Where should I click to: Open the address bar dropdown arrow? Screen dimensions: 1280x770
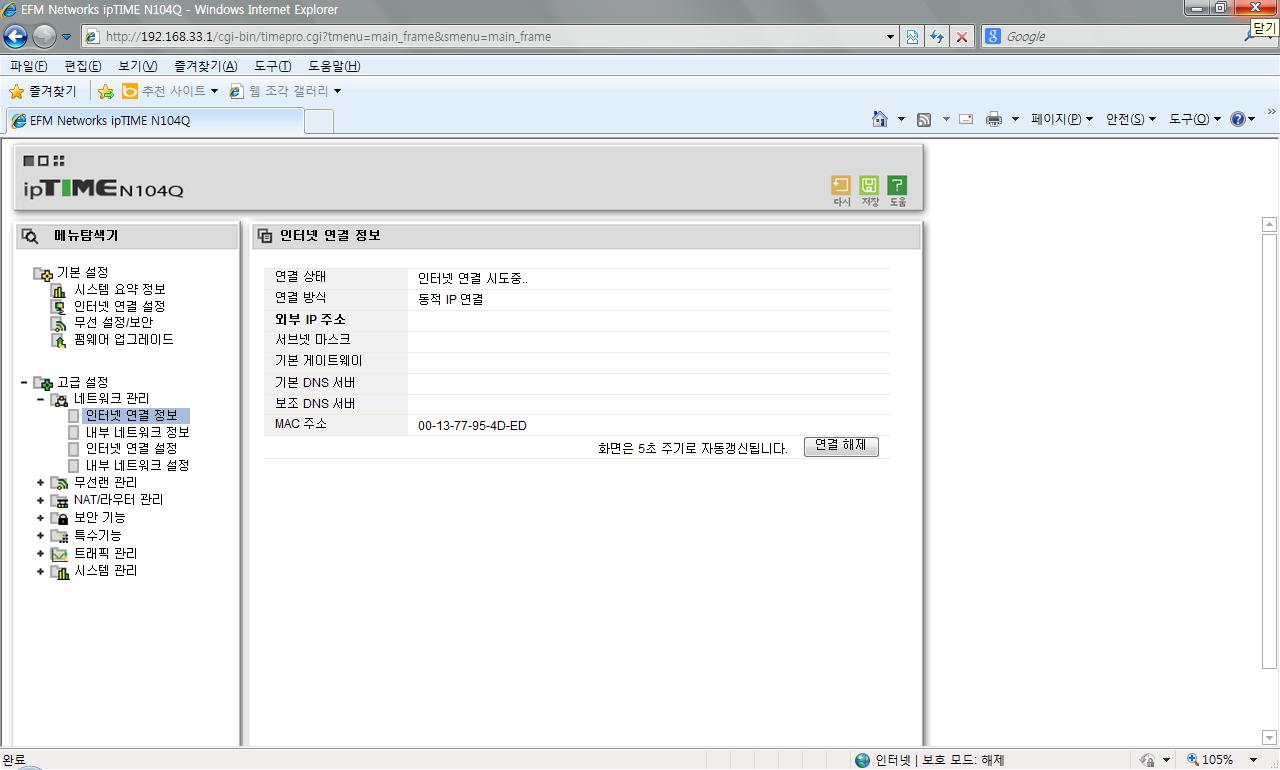(x=891, y=37)
